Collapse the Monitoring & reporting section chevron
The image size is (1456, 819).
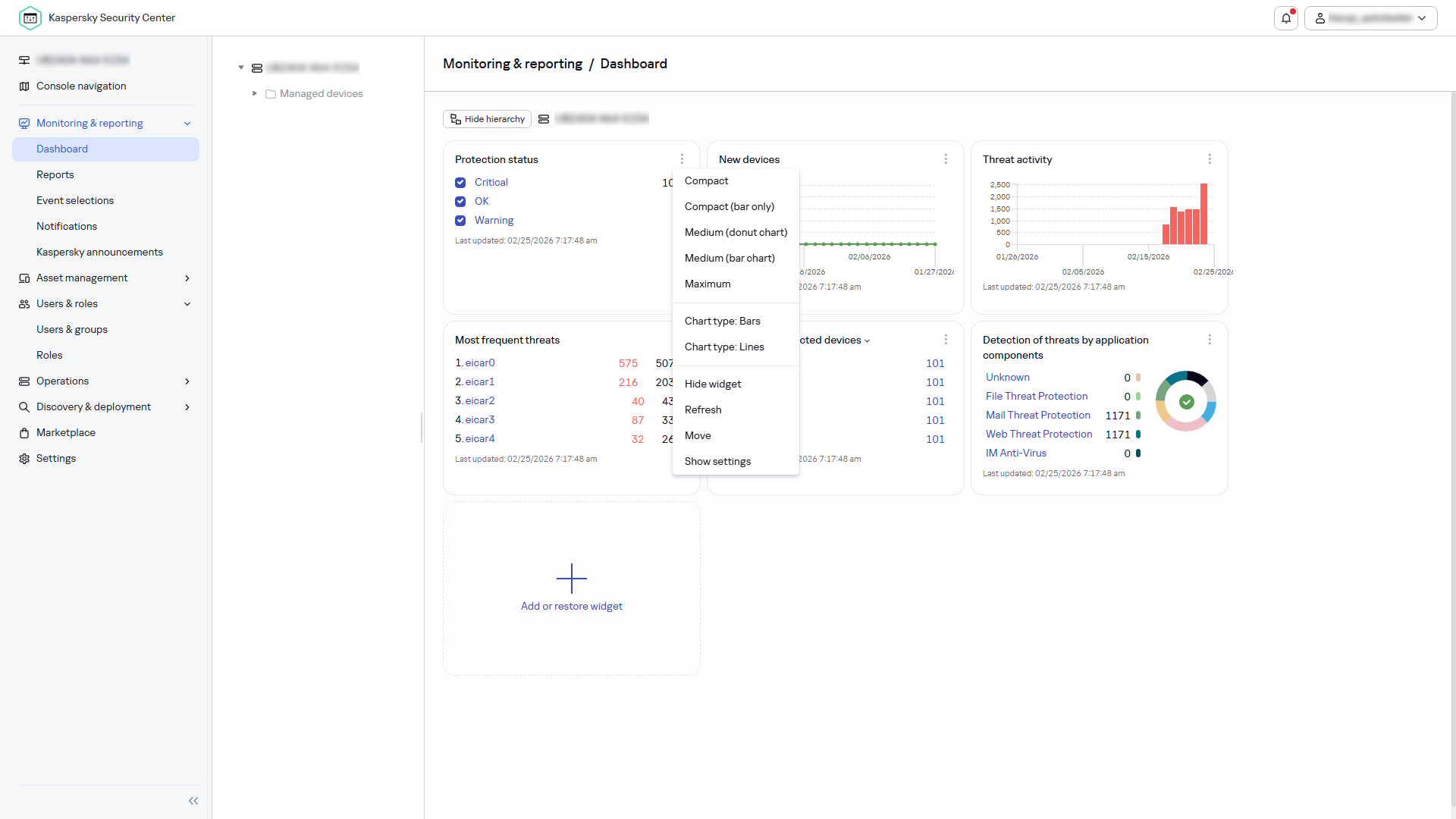[x=187, y=124]
